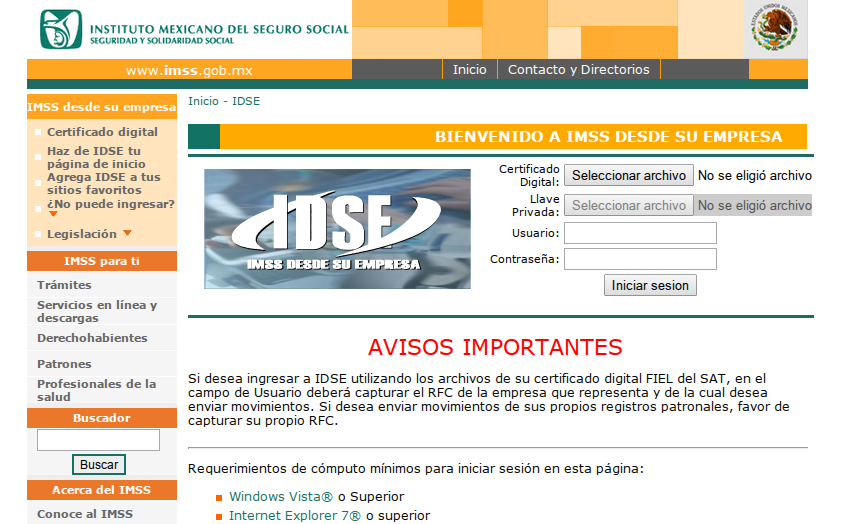Open Servicios en línea y descargas
The image size is (845, 524).
(x=97, y=311)
